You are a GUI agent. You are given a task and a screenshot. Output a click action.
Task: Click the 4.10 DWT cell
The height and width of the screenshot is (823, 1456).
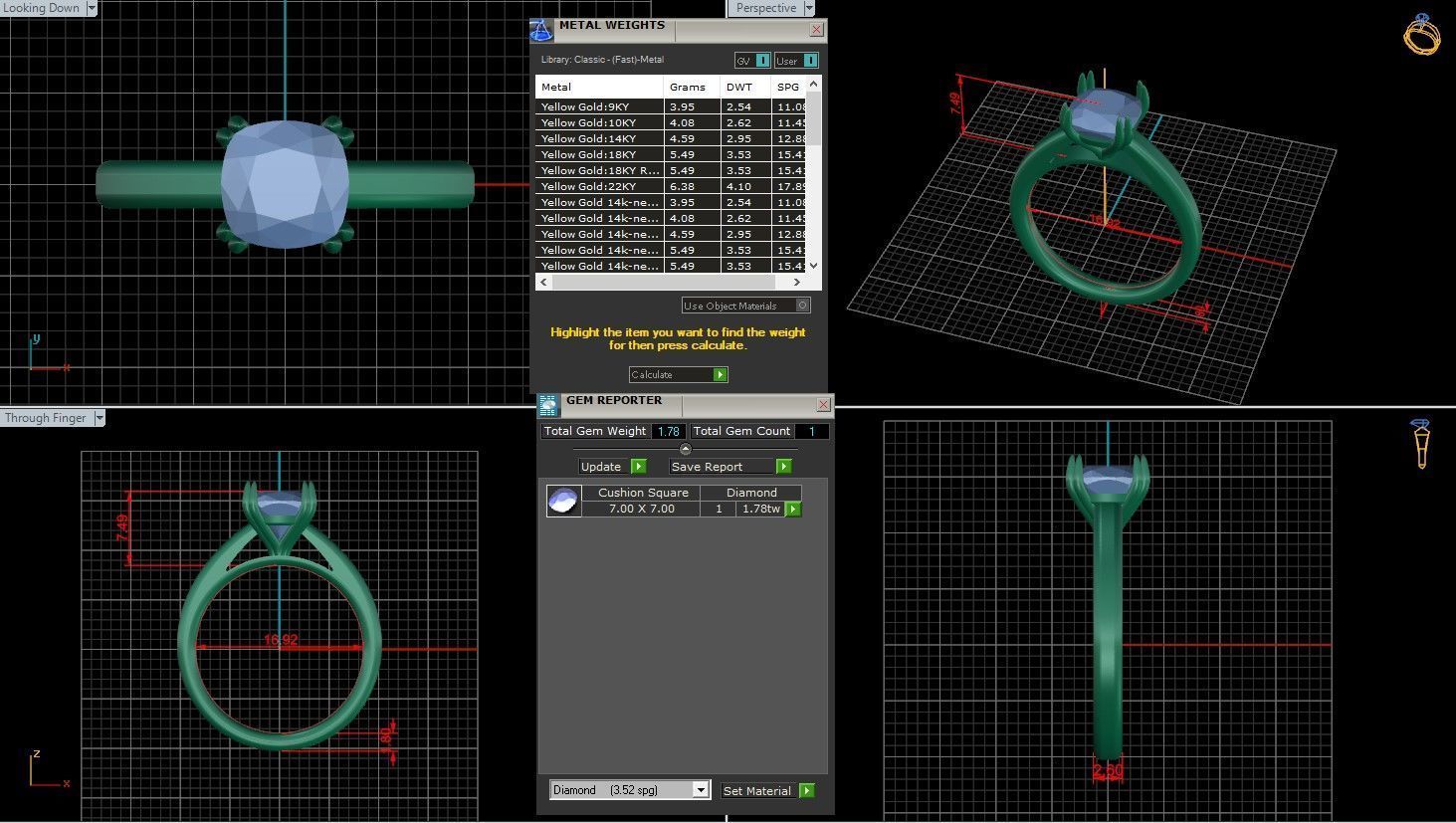746,186
